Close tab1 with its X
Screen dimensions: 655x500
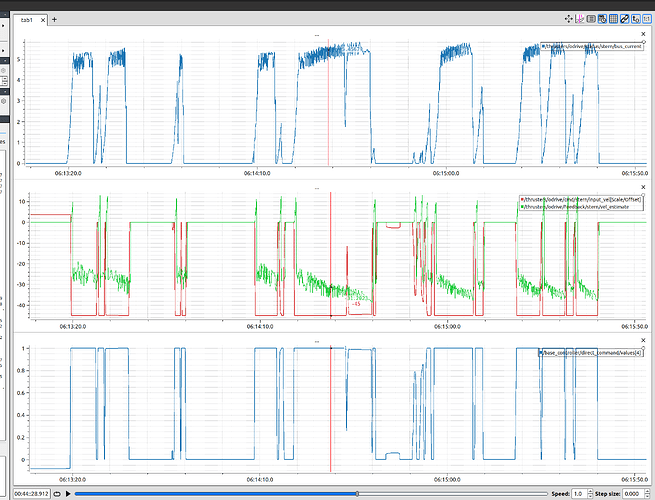click(43, 20)
